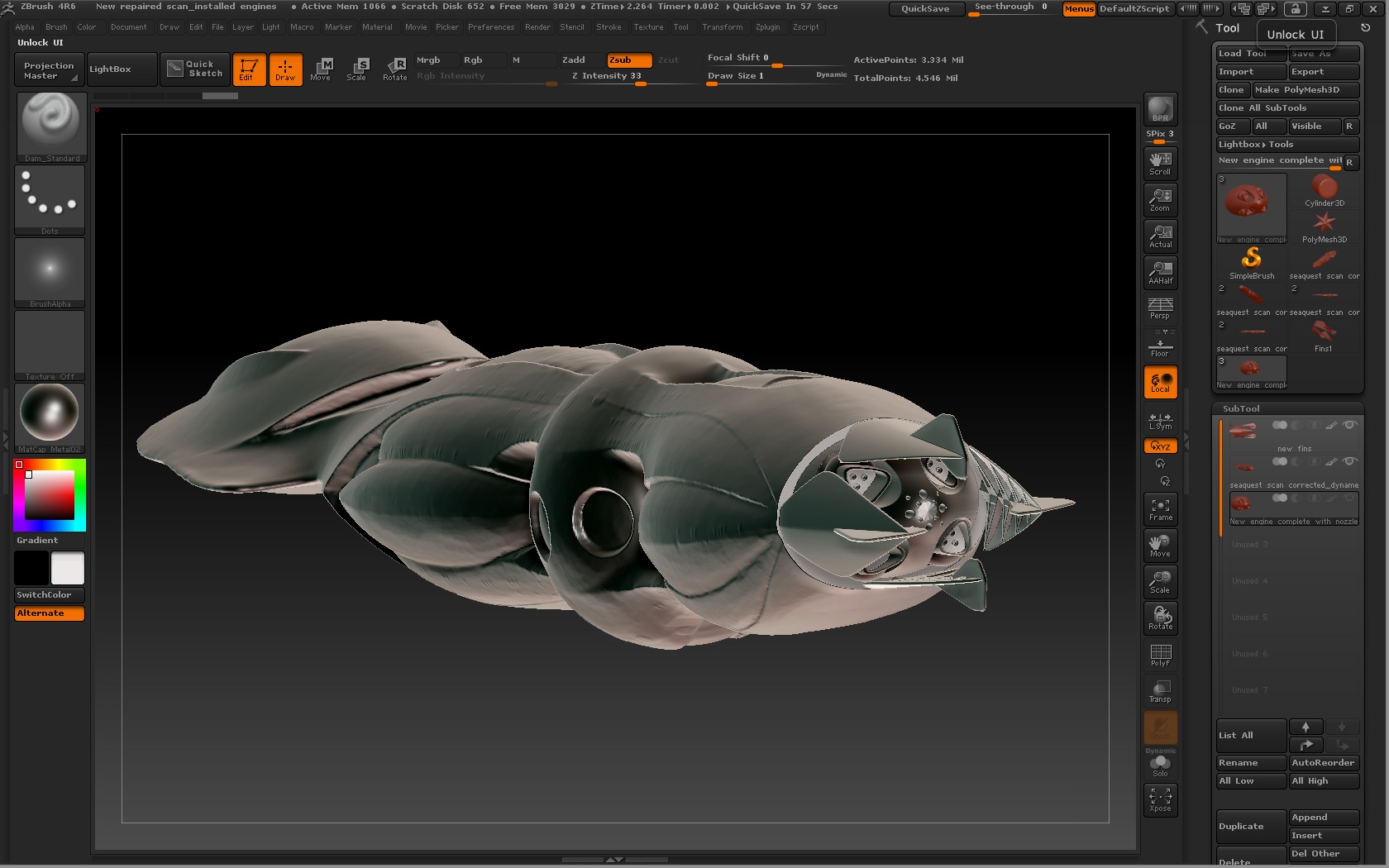Click the Xpose button on the right shelf
Screen dimensions: 1389x868
[x=1159, y=799]
